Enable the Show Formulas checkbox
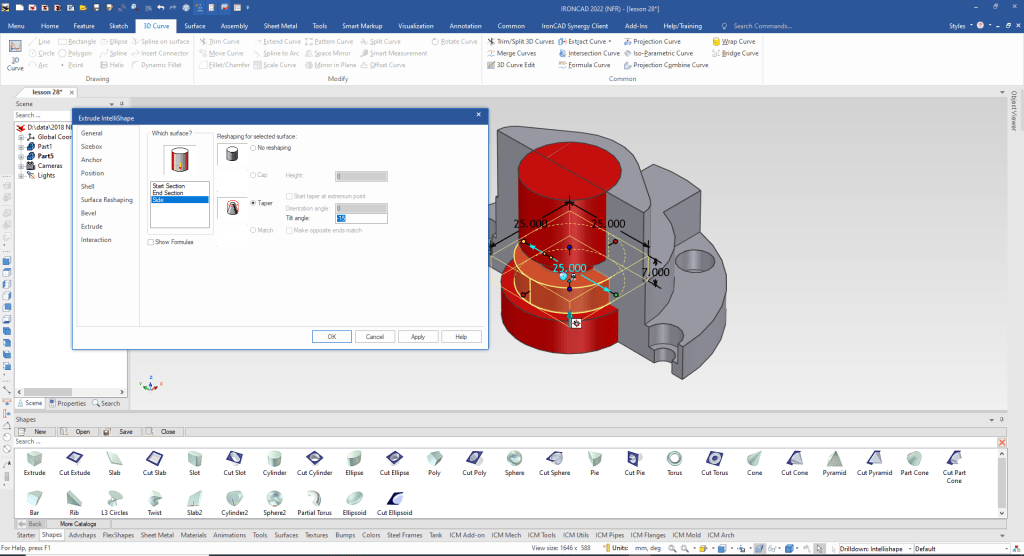 click(151, 242)
